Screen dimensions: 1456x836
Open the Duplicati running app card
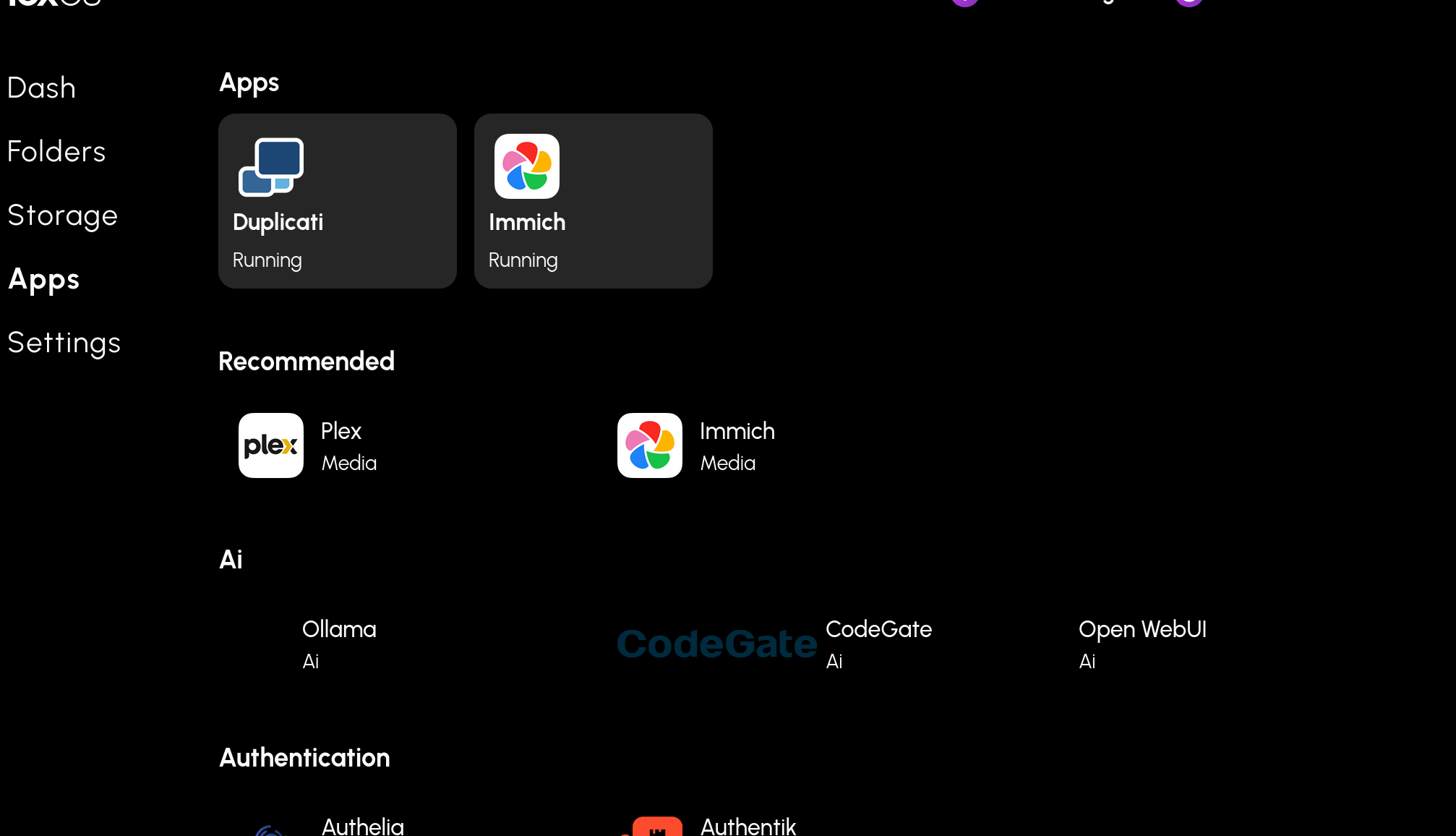tap(338, 201)
